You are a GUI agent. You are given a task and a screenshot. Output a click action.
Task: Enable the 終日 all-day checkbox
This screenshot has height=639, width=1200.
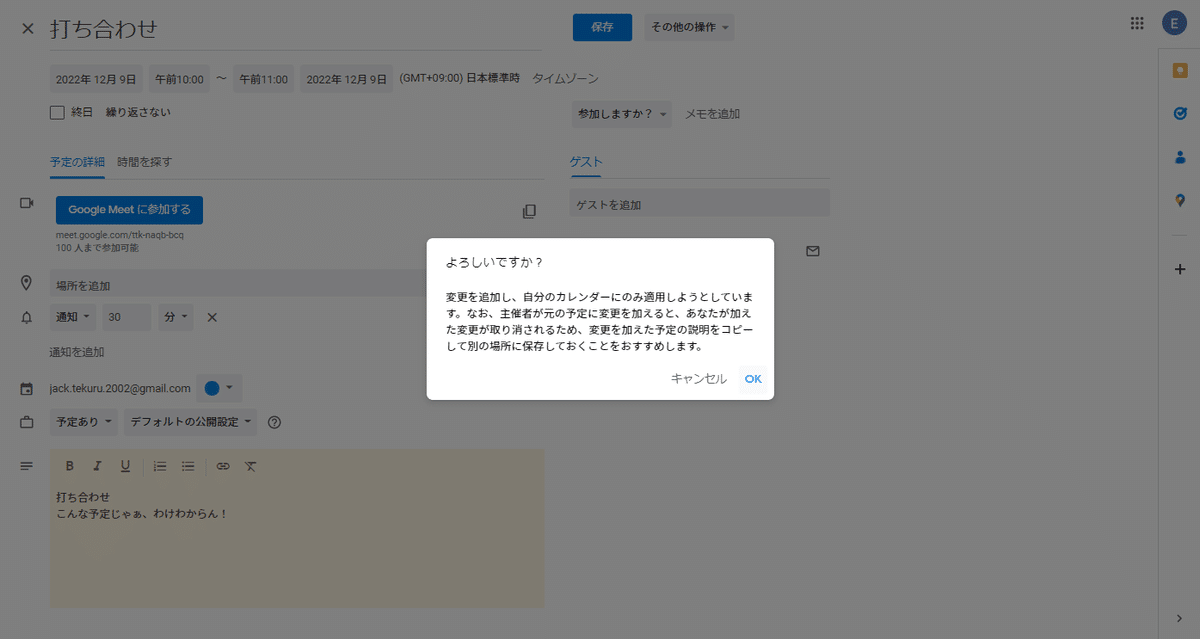57,112
